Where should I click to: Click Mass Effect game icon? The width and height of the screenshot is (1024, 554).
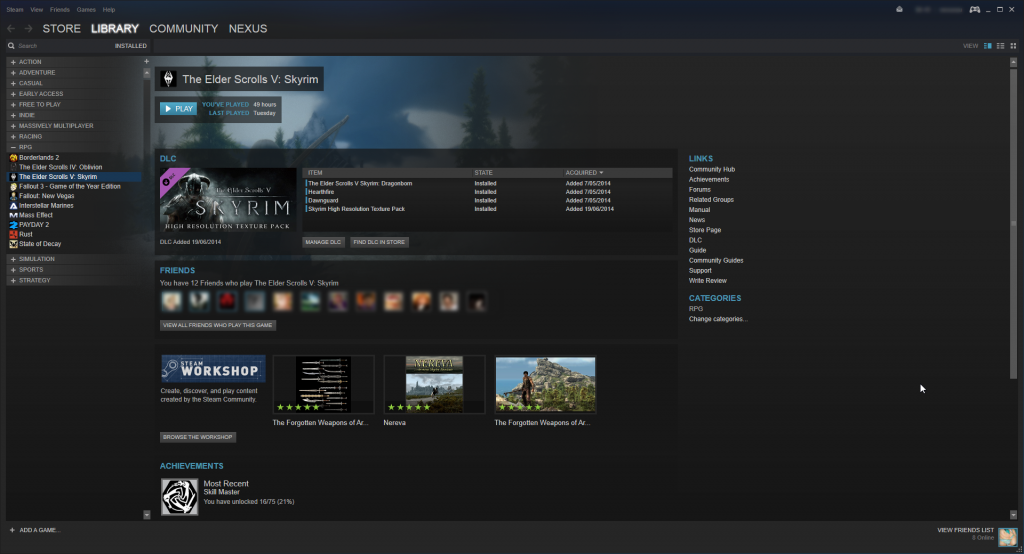coord(13,215)
